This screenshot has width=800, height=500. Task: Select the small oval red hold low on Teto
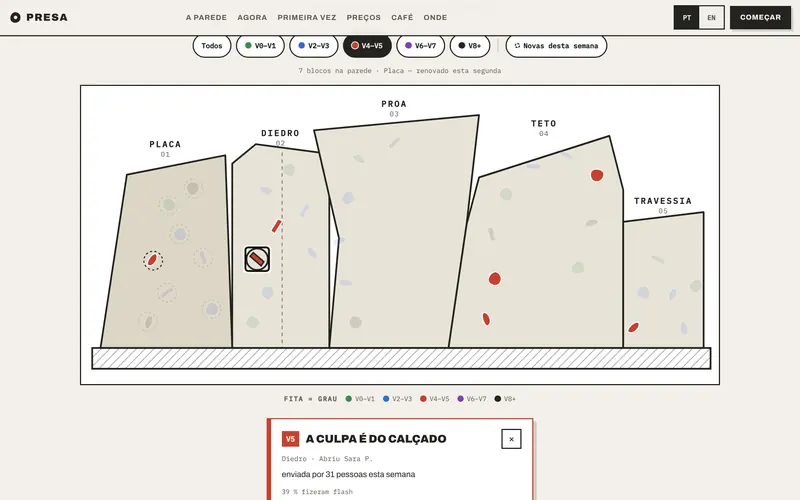(486, 319)
